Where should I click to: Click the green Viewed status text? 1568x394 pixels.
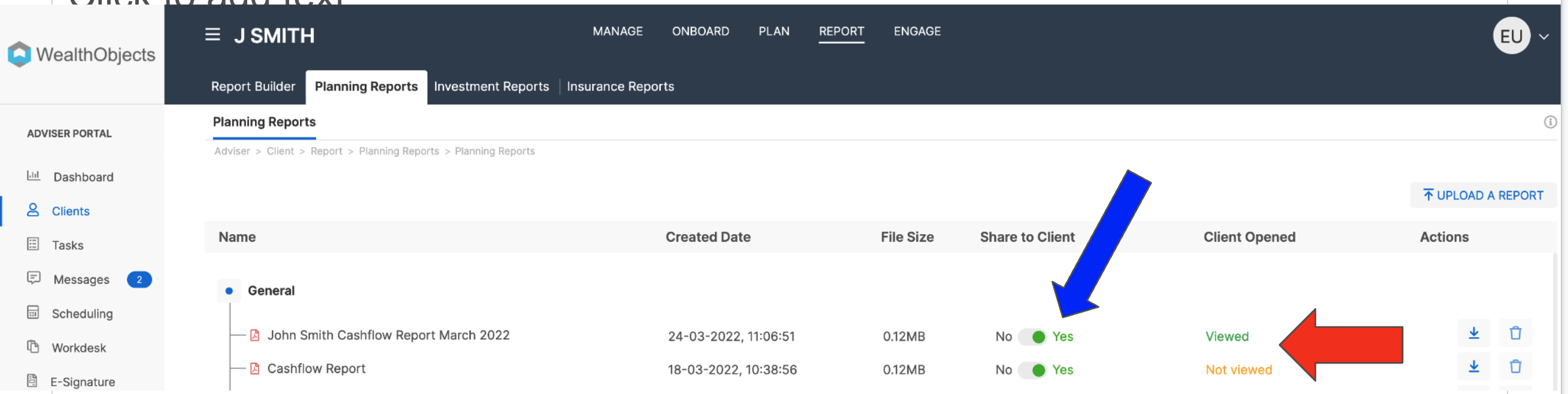click(1226, 337)
